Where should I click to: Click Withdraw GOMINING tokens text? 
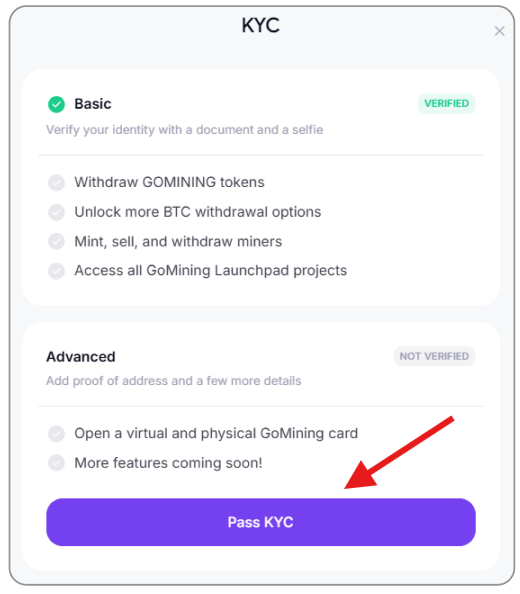pyautogui.click(x=169, y=182)
